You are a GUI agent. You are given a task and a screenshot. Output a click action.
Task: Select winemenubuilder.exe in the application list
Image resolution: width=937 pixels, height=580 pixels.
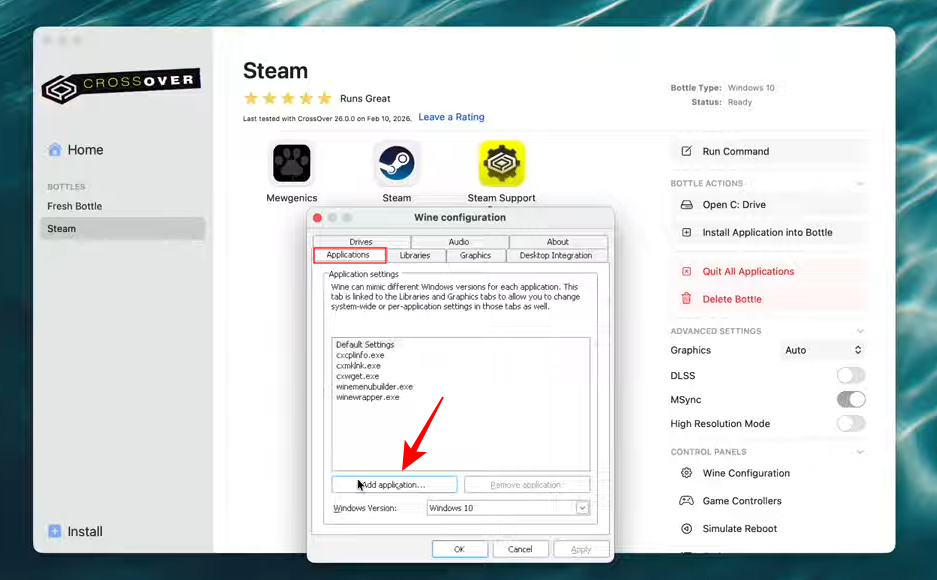coord(374,387)
